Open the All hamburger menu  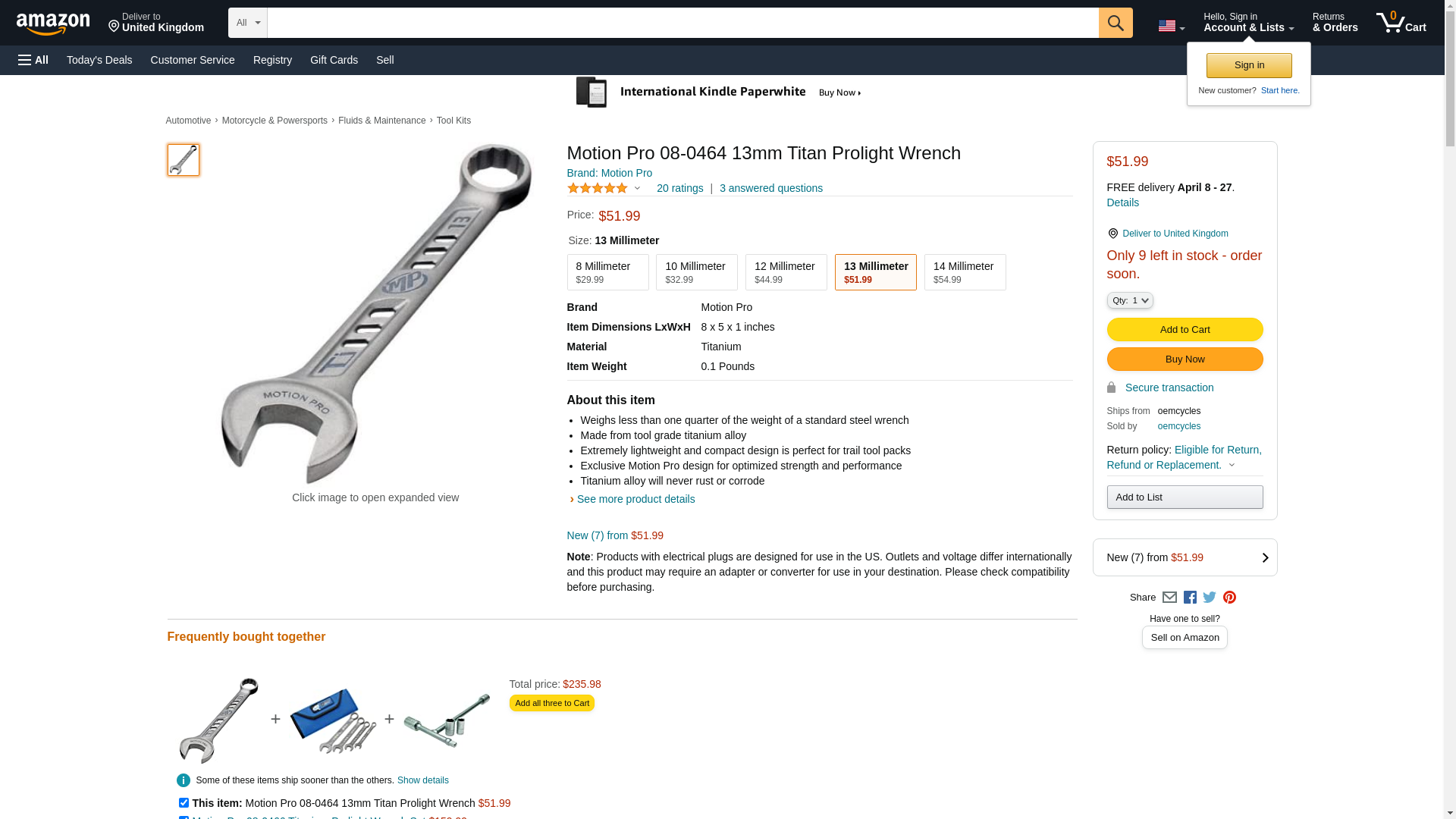[33, 60]
